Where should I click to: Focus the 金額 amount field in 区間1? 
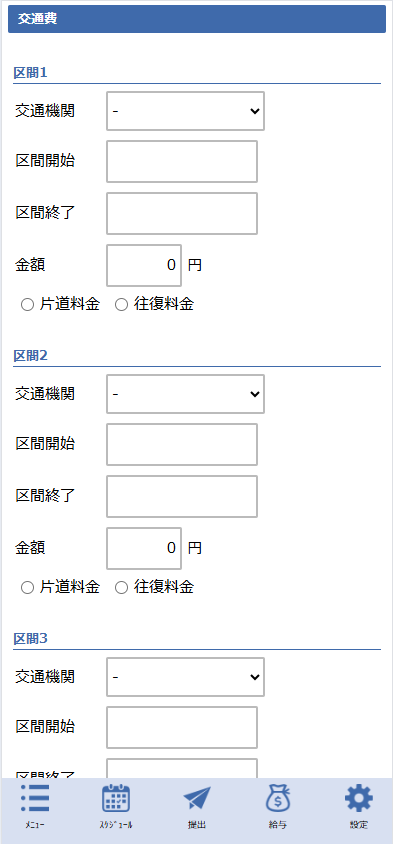pyautogui.click(x=144, y=265)
